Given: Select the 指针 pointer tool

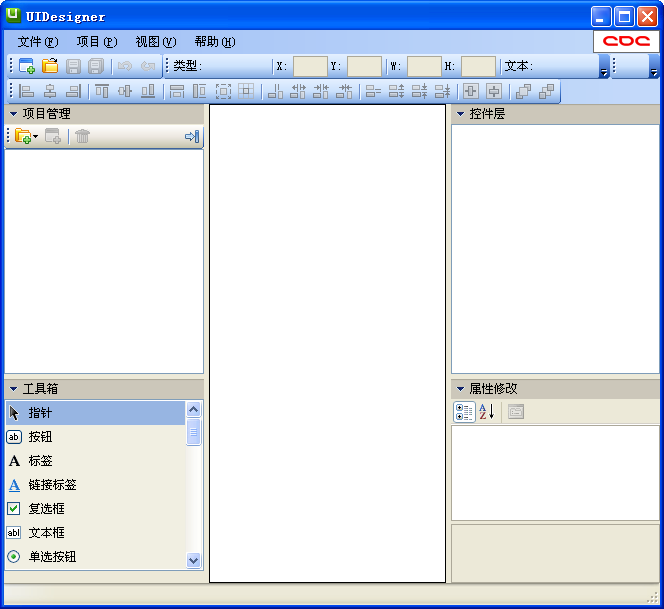Looking at the screenshot, I should [40, 413].
